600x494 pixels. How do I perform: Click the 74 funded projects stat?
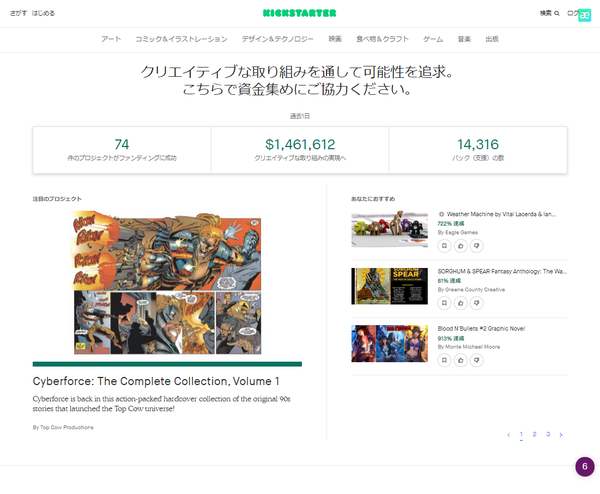click(x=122, y=150)
